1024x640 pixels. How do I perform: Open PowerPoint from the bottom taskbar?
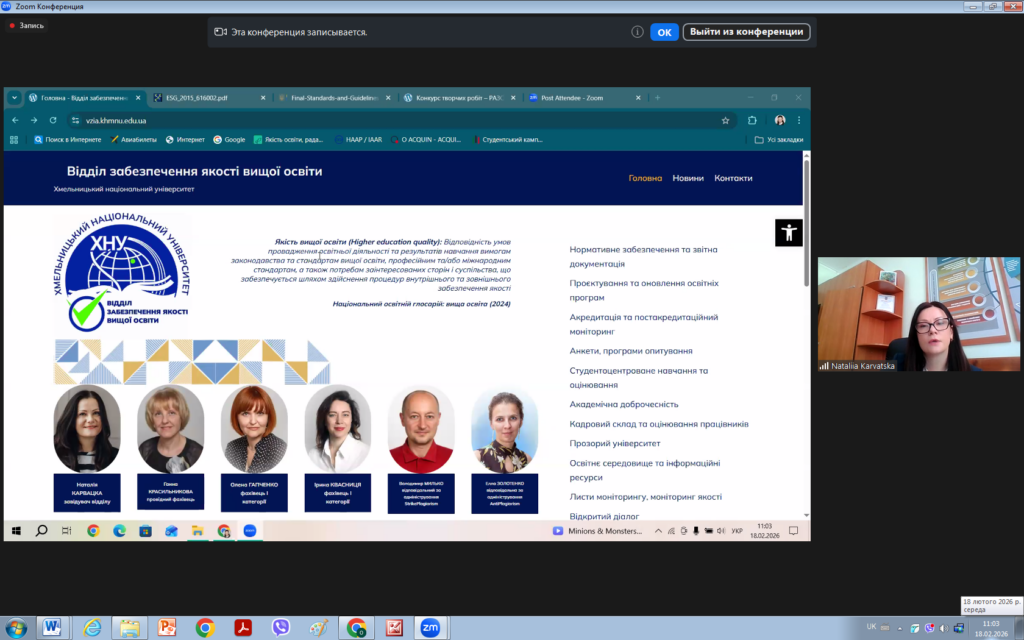[167, 627]
